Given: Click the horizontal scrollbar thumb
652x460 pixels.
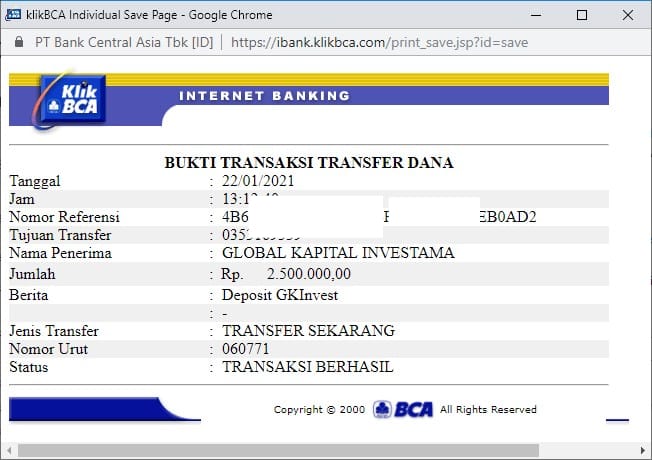Looking at the screenshot, I should tap(278, 450).
